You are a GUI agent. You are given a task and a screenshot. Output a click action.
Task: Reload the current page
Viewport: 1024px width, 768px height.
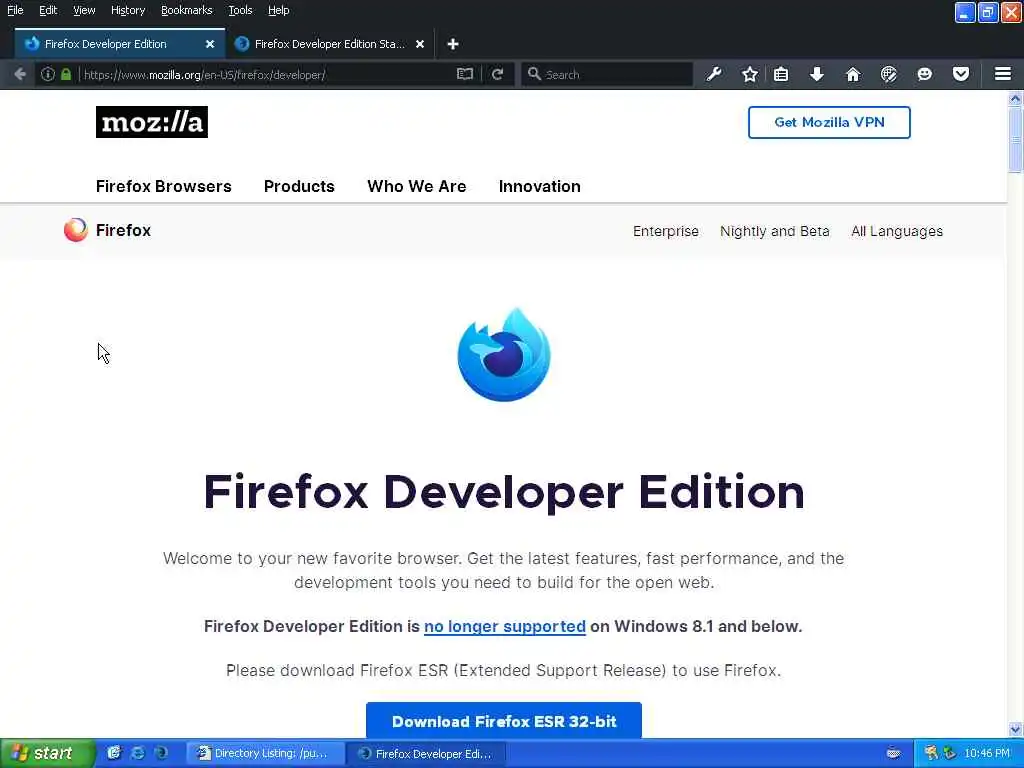(498, 74)
